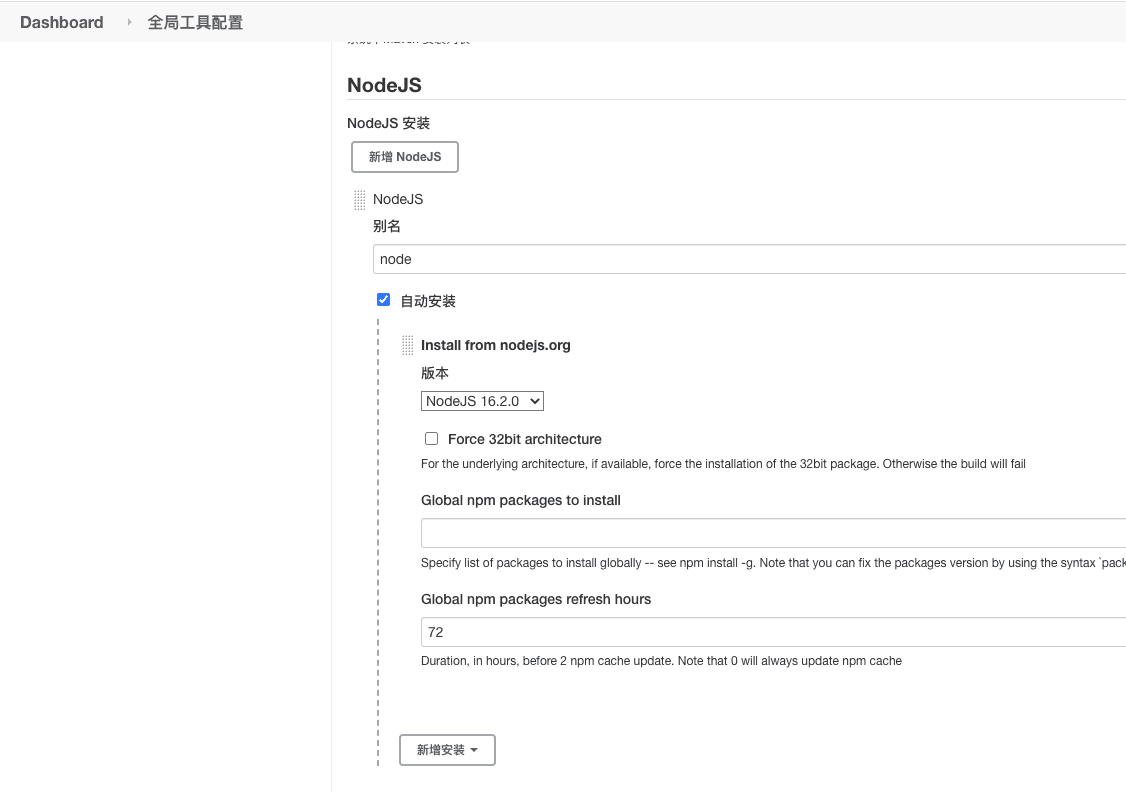Click the Global npm packages to install label
Image resolution: width=1126 pixels, height=792 pixels.
tap(521, 500)
